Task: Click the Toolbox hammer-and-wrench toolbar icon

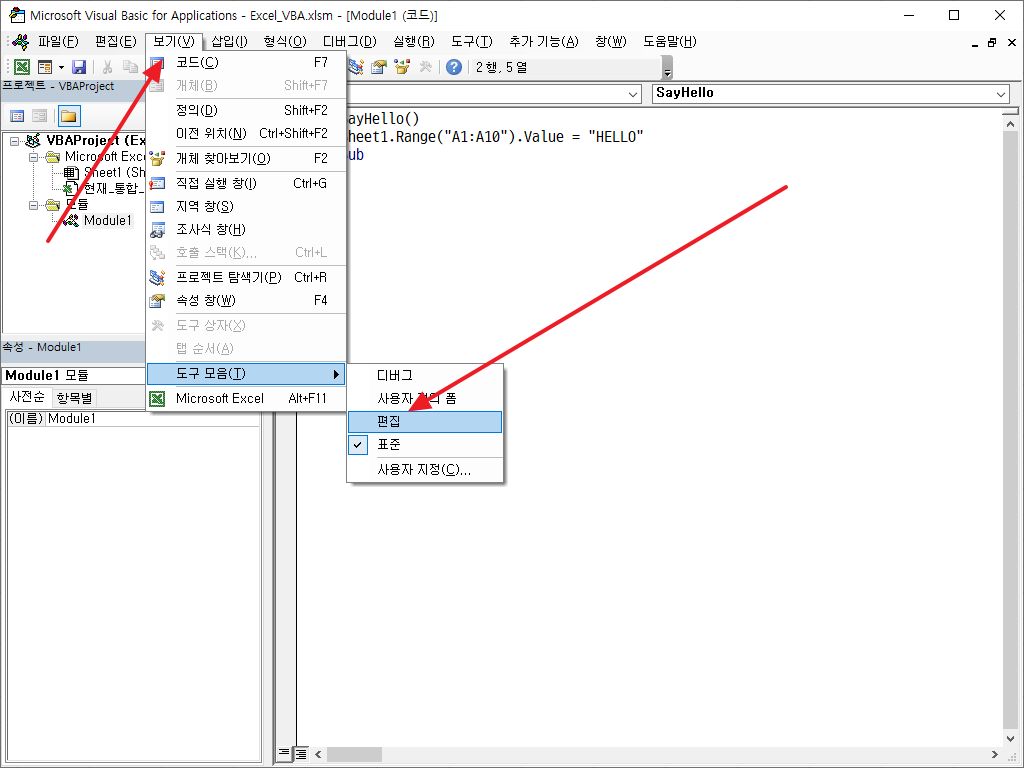Action: [425, 67]
